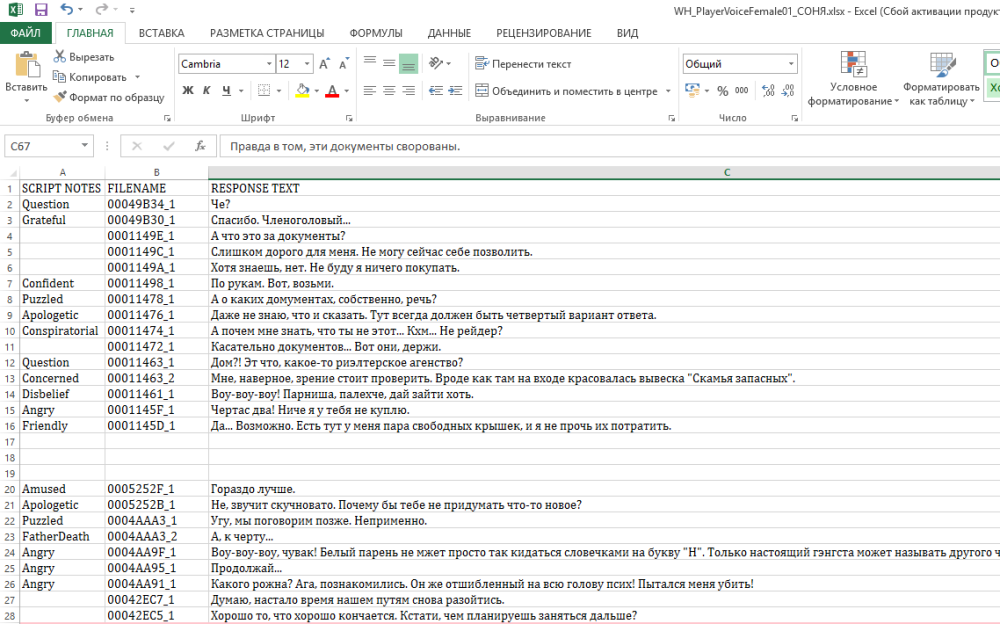Open accounting number format button
The height and width of the screenshot is (624, 1000).
[692, 90]
